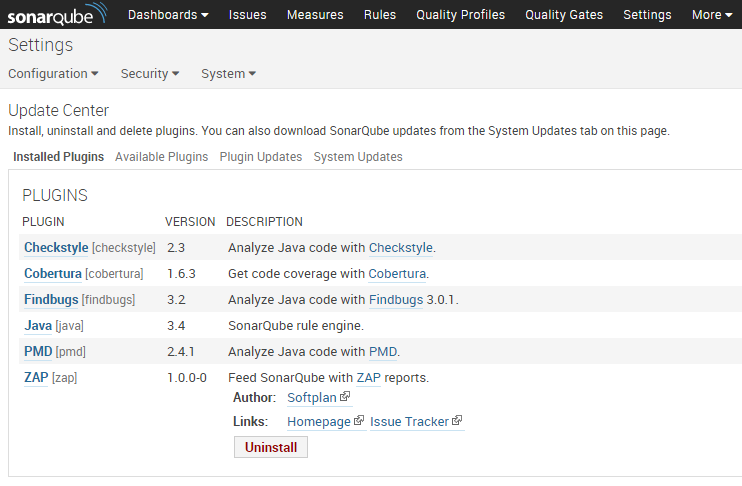Image resolution: width=742 pixels, height=486 pixels.
Task: Open Measures from the navigation bar
Action: point(315,15)
